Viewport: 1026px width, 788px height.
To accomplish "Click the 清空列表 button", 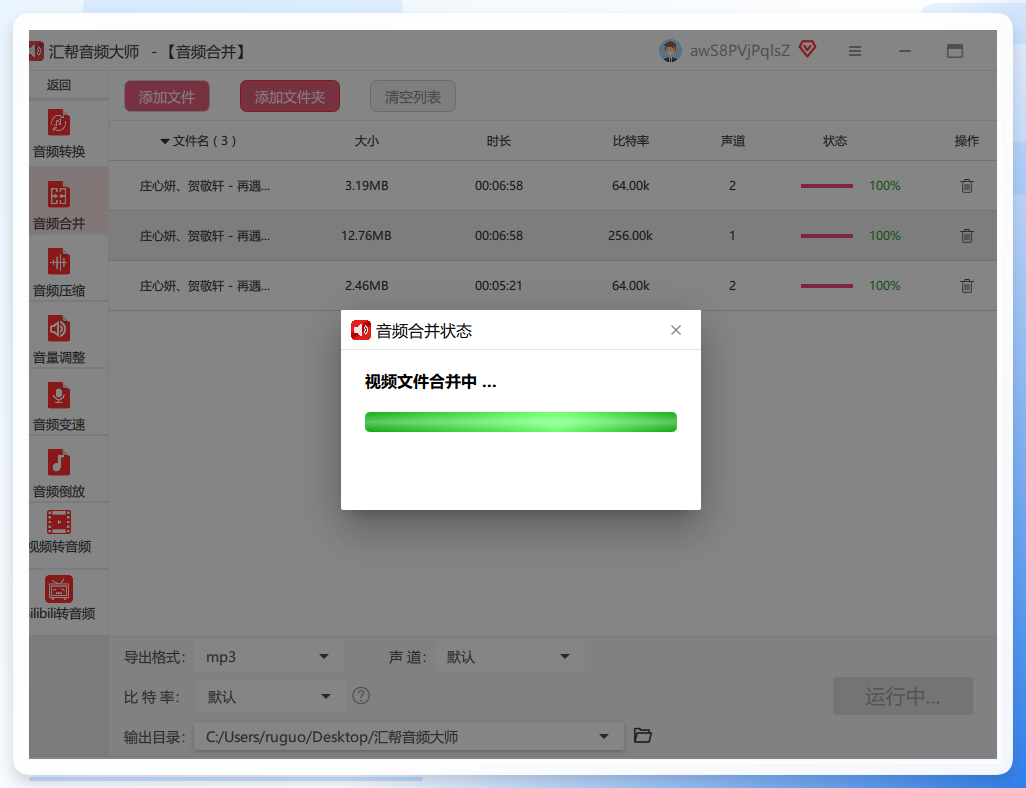I will [413, 97].
